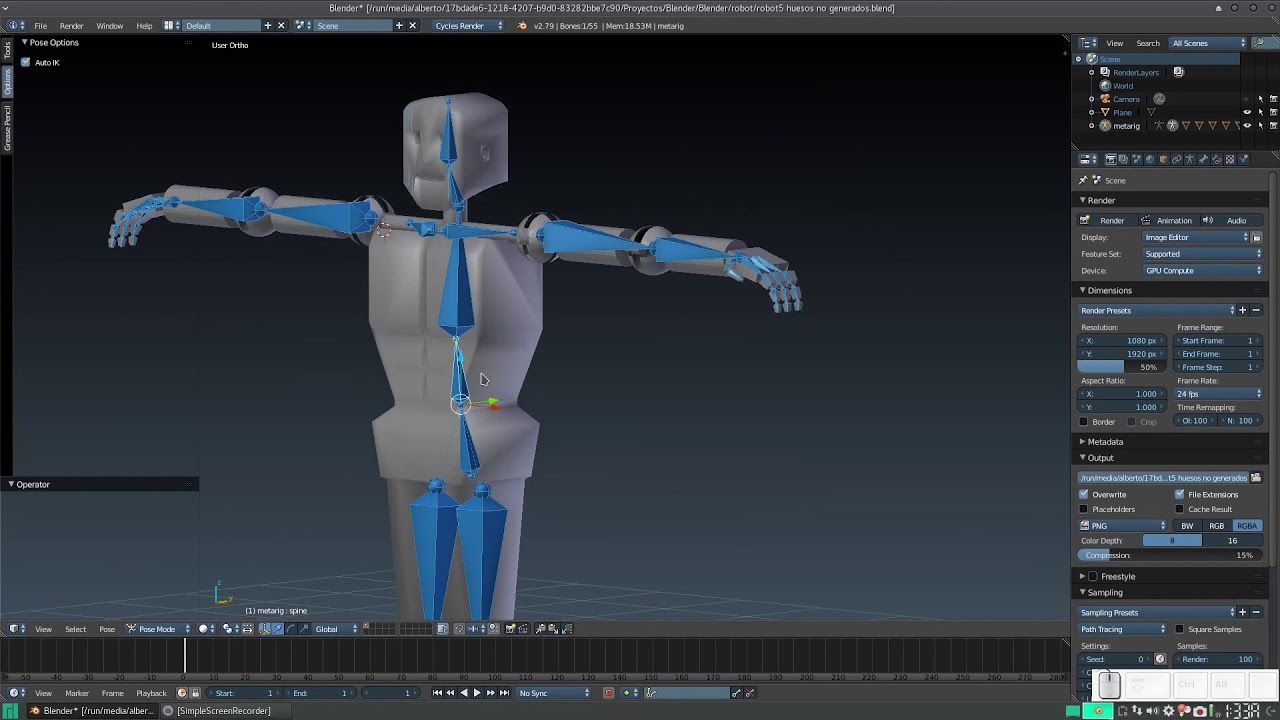This screenshot has height=720, width=1280.
Task: Click the browse output folder icon
Action: (1256, 478)
